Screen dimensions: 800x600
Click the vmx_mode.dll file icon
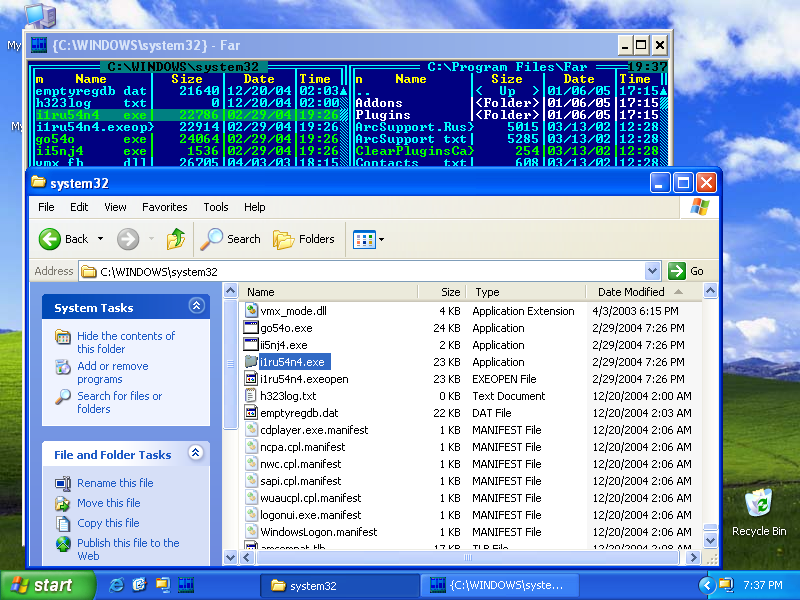251,310
